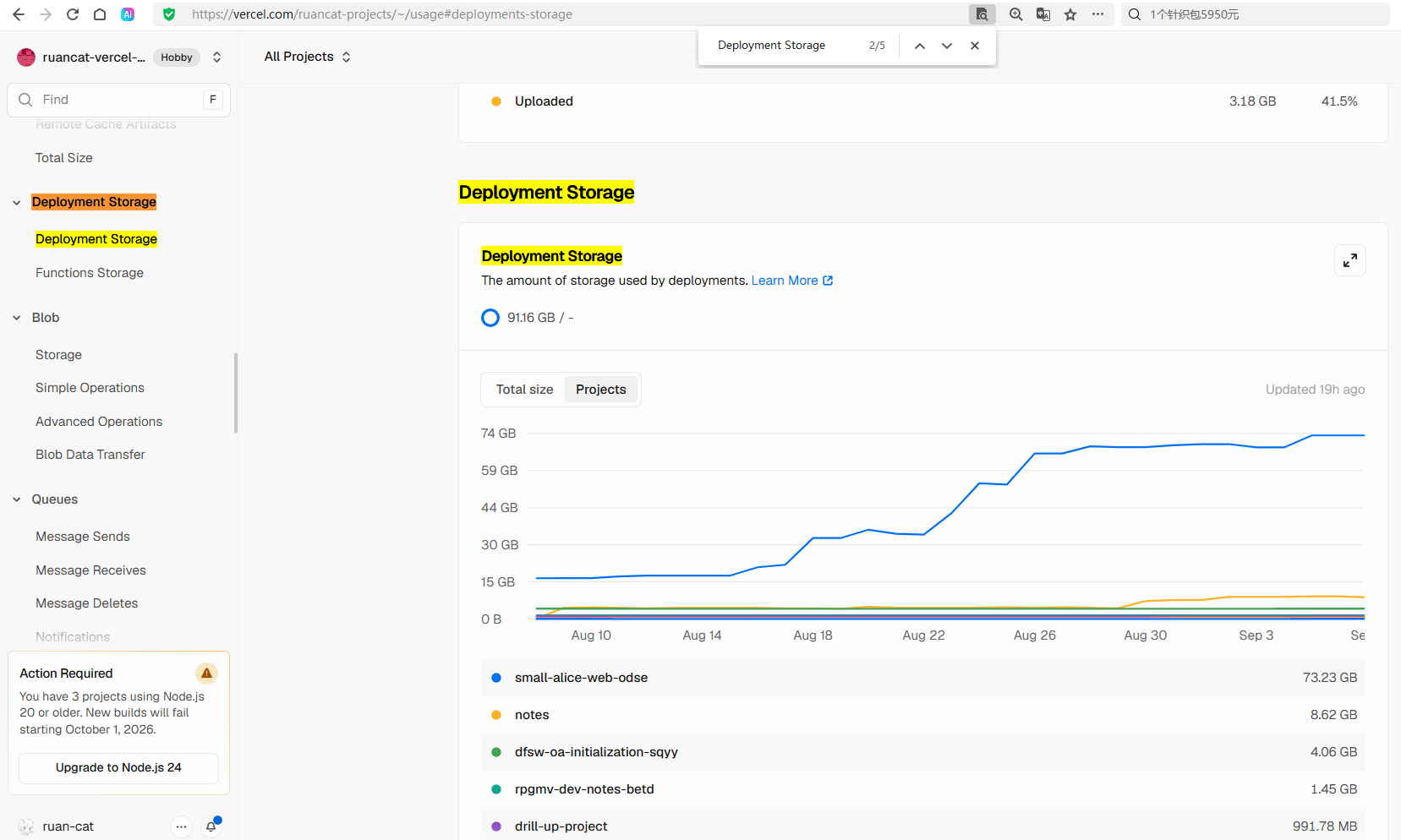Switch chart to Projects tab
This screenshot has height=840, width=1401.
click(601, 390)
